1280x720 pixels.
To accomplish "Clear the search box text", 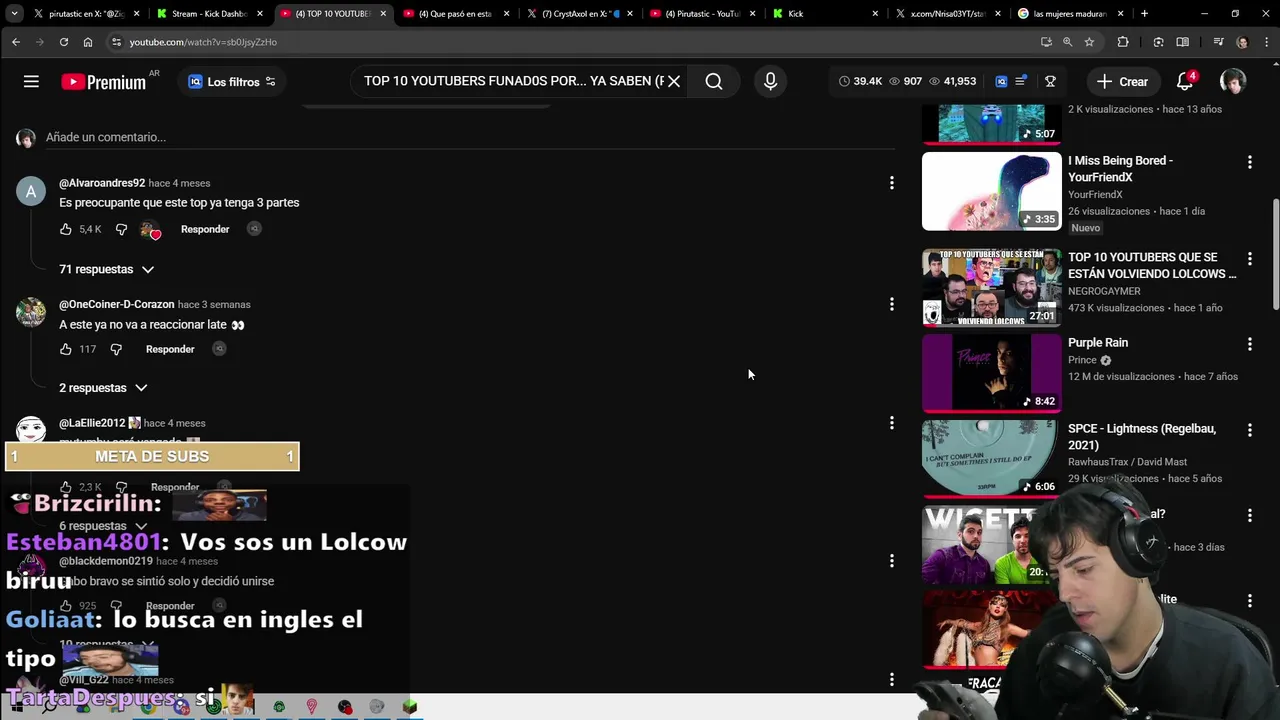I will click(674, 82).
